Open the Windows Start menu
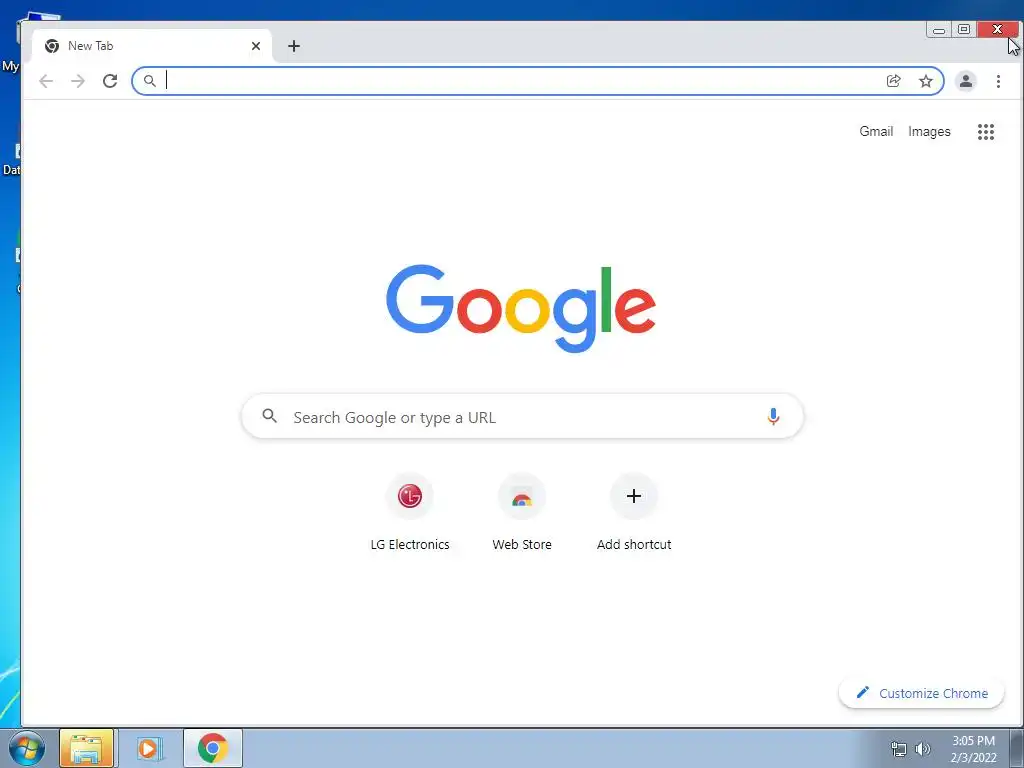 (27, 748)
